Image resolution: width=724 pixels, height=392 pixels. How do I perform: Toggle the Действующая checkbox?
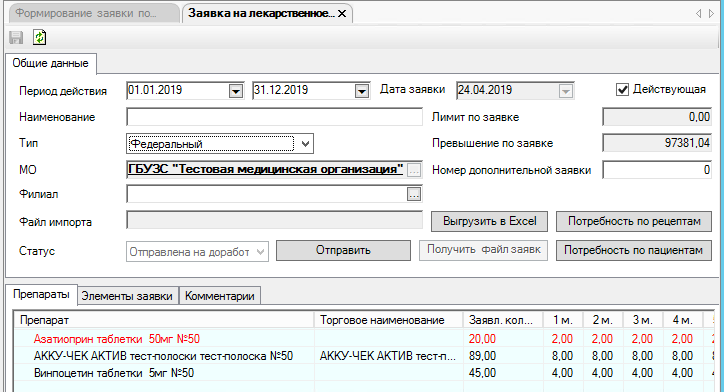point(622,90)
